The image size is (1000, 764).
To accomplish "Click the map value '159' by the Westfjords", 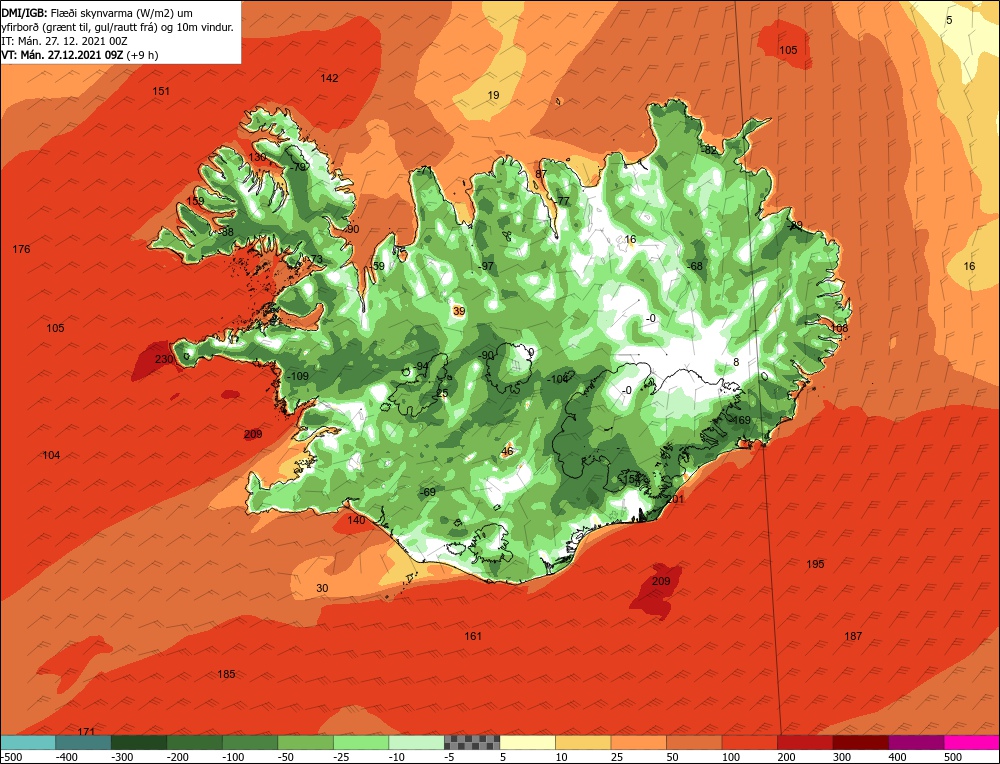I will 195,201.
